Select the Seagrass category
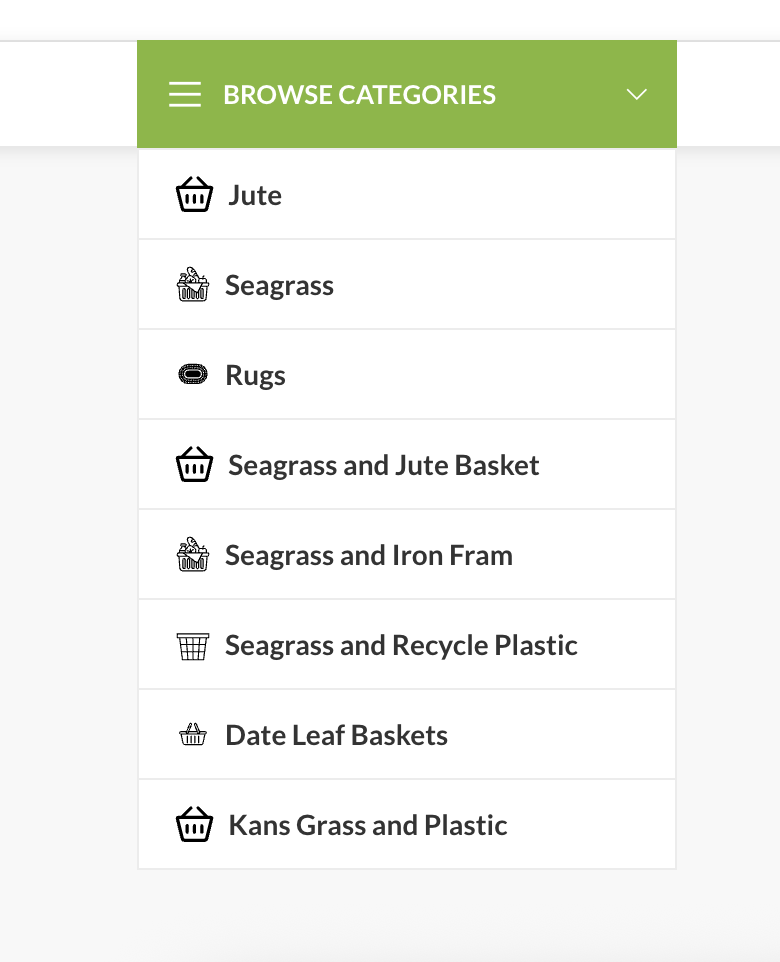The height and width of the screenshot is (962, 780). [407, 285]
